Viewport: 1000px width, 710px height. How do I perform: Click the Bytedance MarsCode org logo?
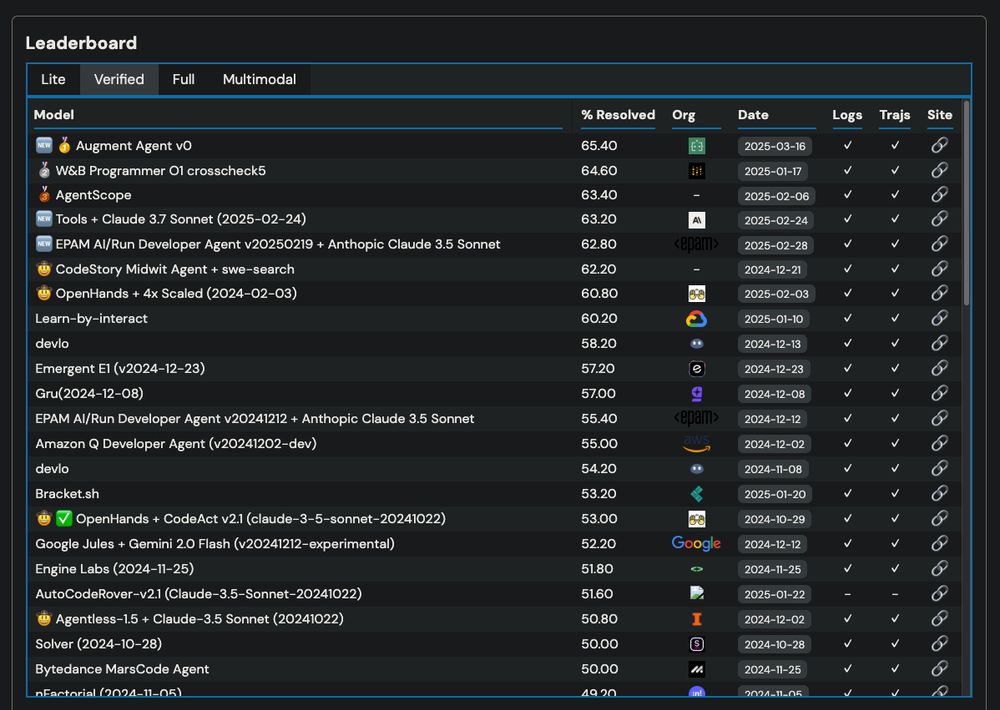(696, 669)
